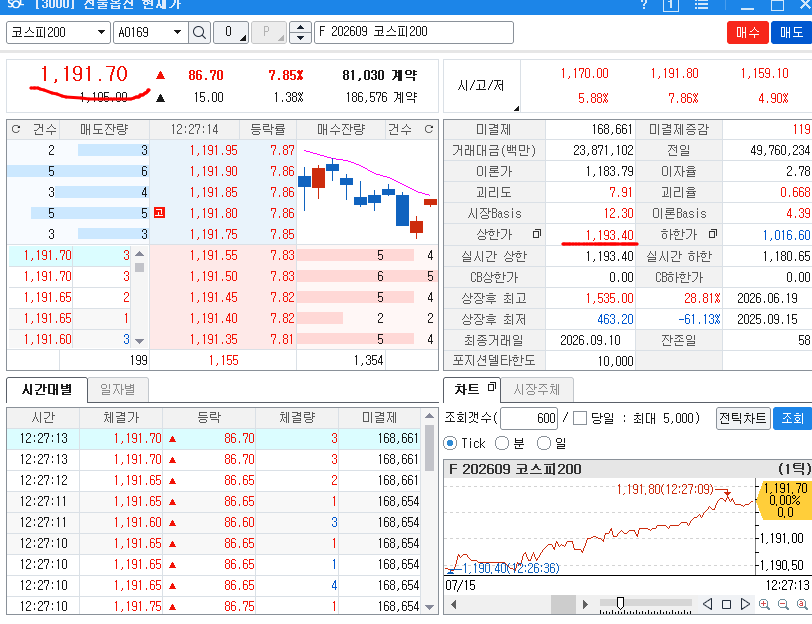
Task: Switch to the 일자별 tab
Action: pos(118,389)
